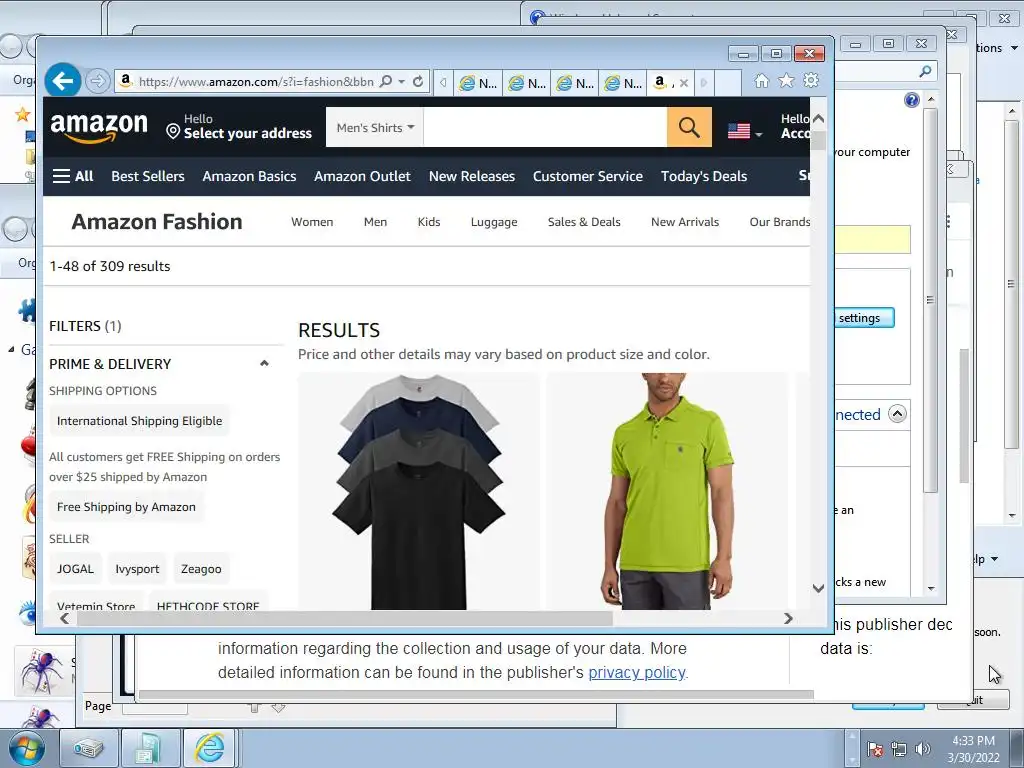
Task: Click the settings button in rear window
Action: [x=863, y=318]
